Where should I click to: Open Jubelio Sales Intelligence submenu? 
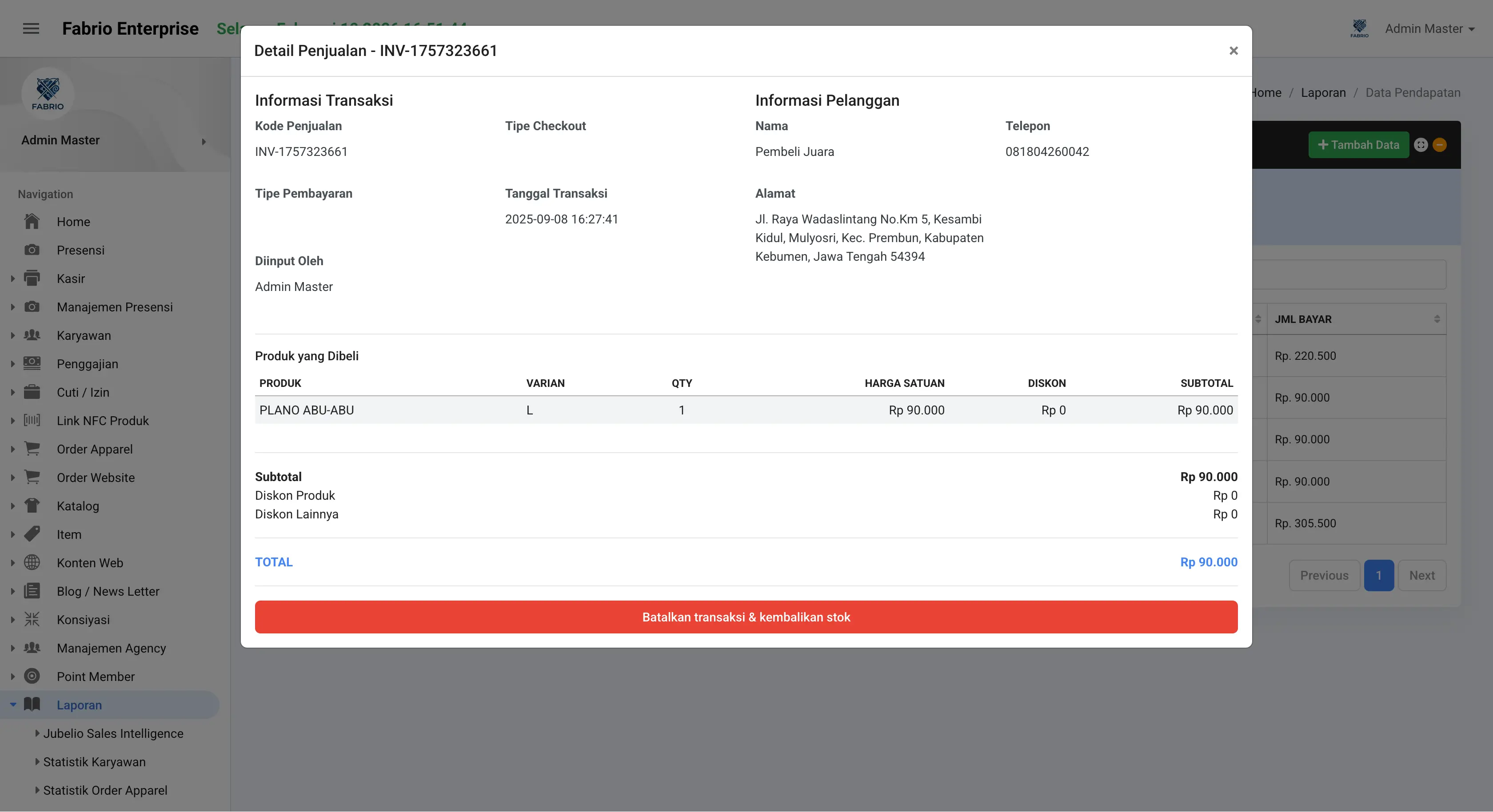pos(113,733)
